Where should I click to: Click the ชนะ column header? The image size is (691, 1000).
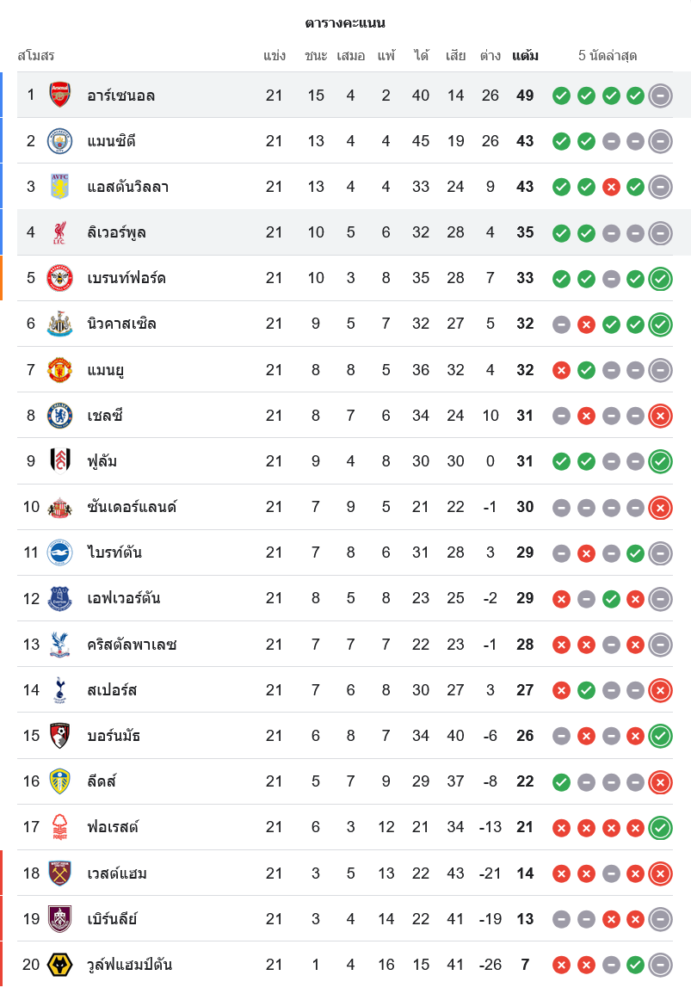coord(316,56)
